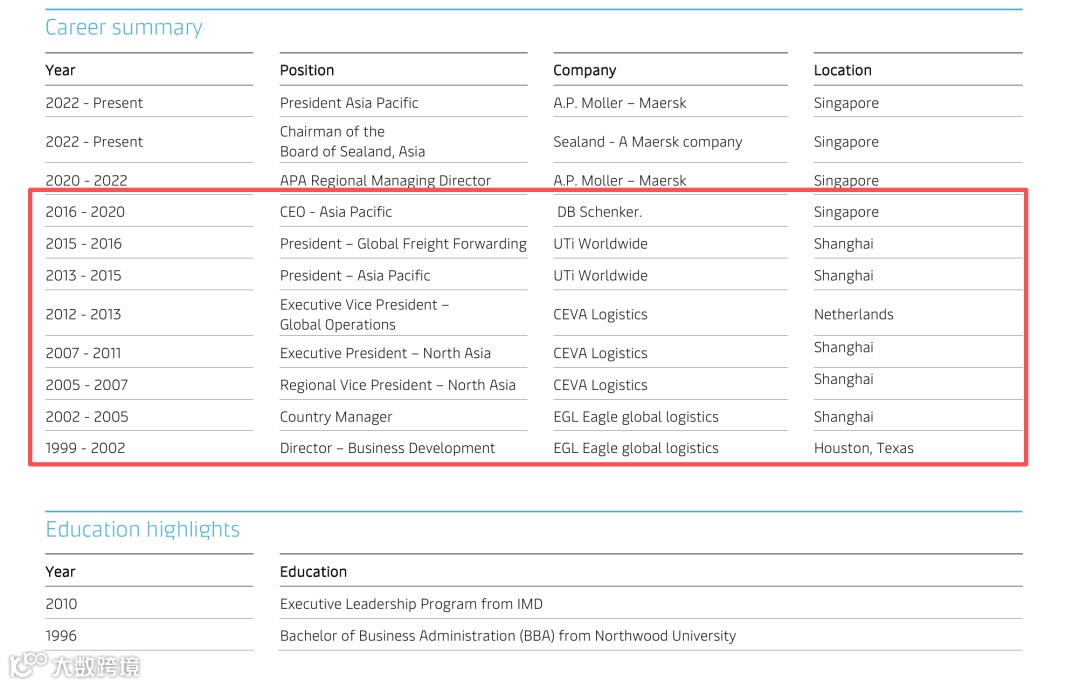Image resolution: width=1080 pixels, height=686 pixels.
Task: Click Executive President – North Asia cell
Action: tap(385, 353)
